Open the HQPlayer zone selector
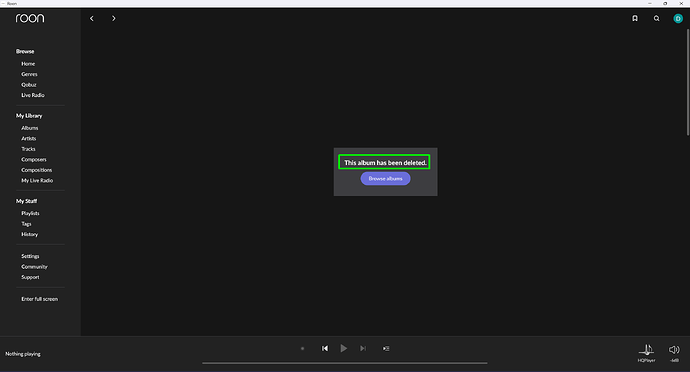This screenshot has height=372, width=690. point(646,353)
